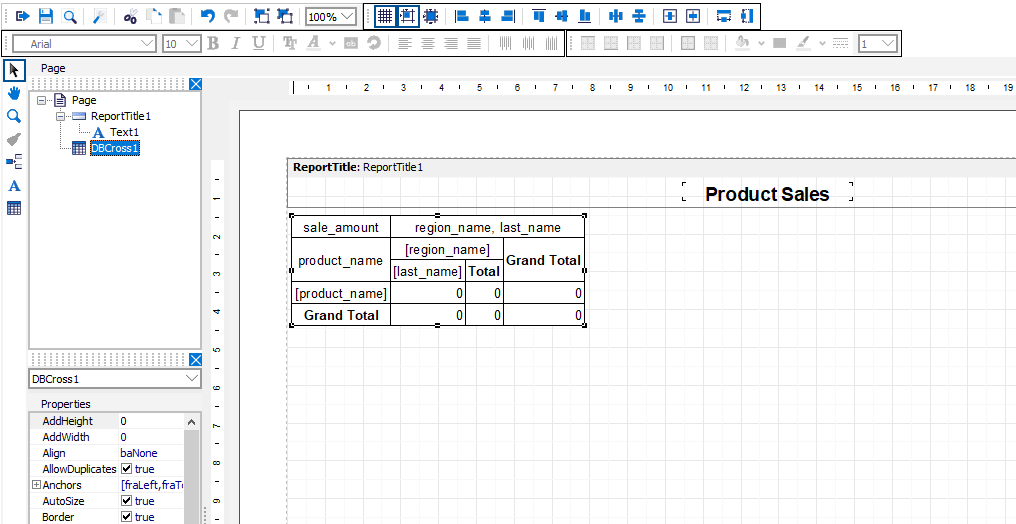Click the Align left edges icon
1016x524 pixels.
[461, 16]
